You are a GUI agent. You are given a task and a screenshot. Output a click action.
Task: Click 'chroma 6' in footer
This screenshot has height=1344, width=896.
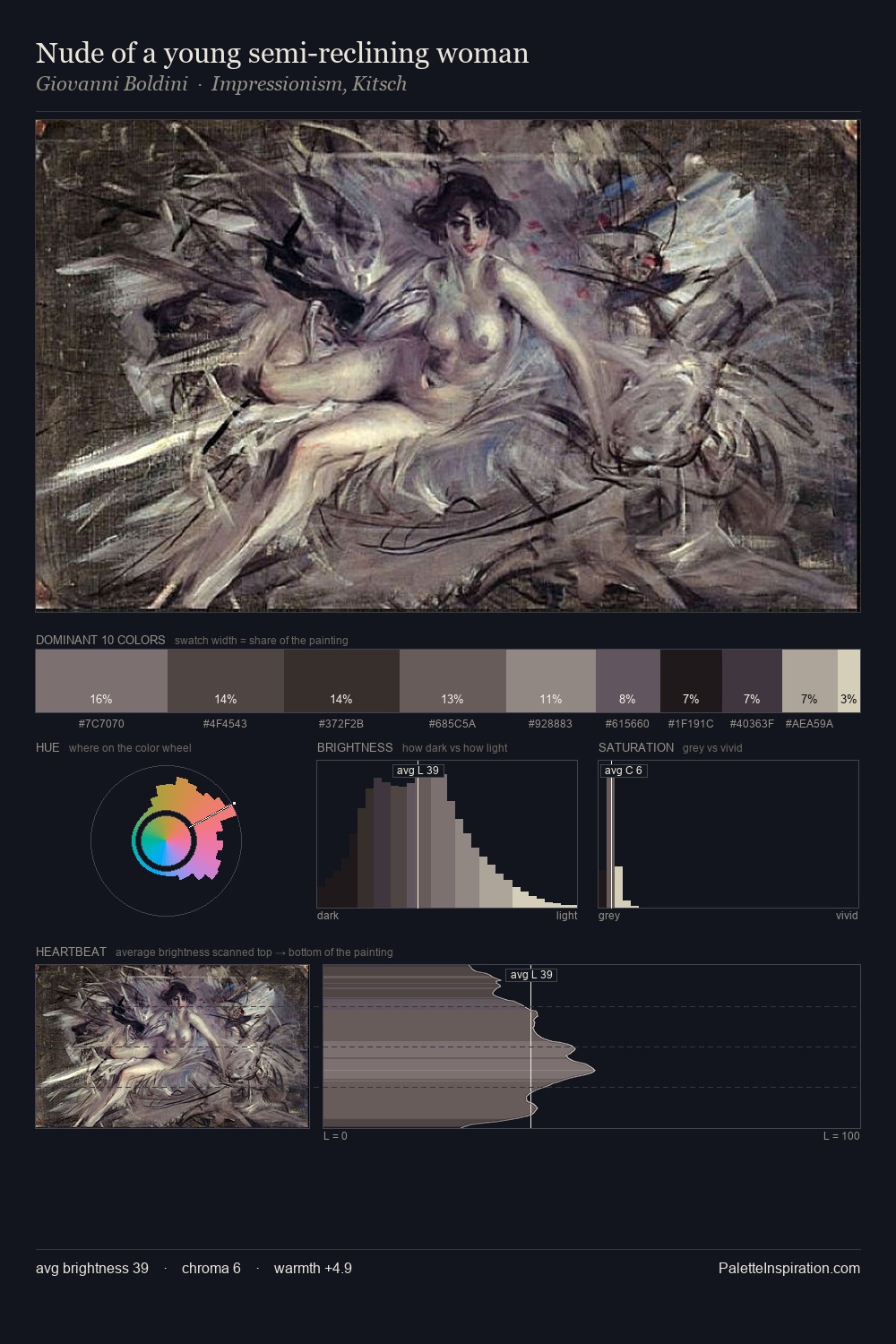coord(211,1268)
